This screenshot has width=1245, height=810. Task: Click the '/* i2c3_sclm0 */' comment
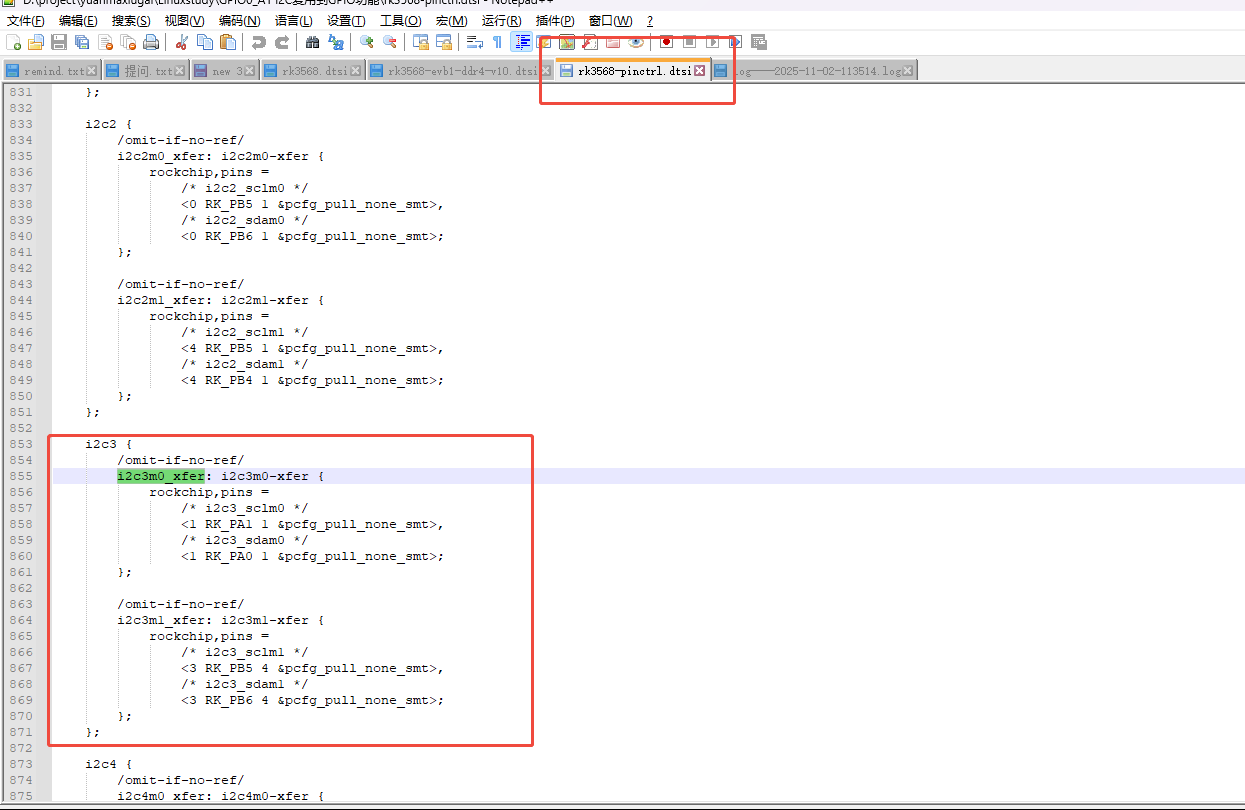pyautogui.click(x=245, y=508)
